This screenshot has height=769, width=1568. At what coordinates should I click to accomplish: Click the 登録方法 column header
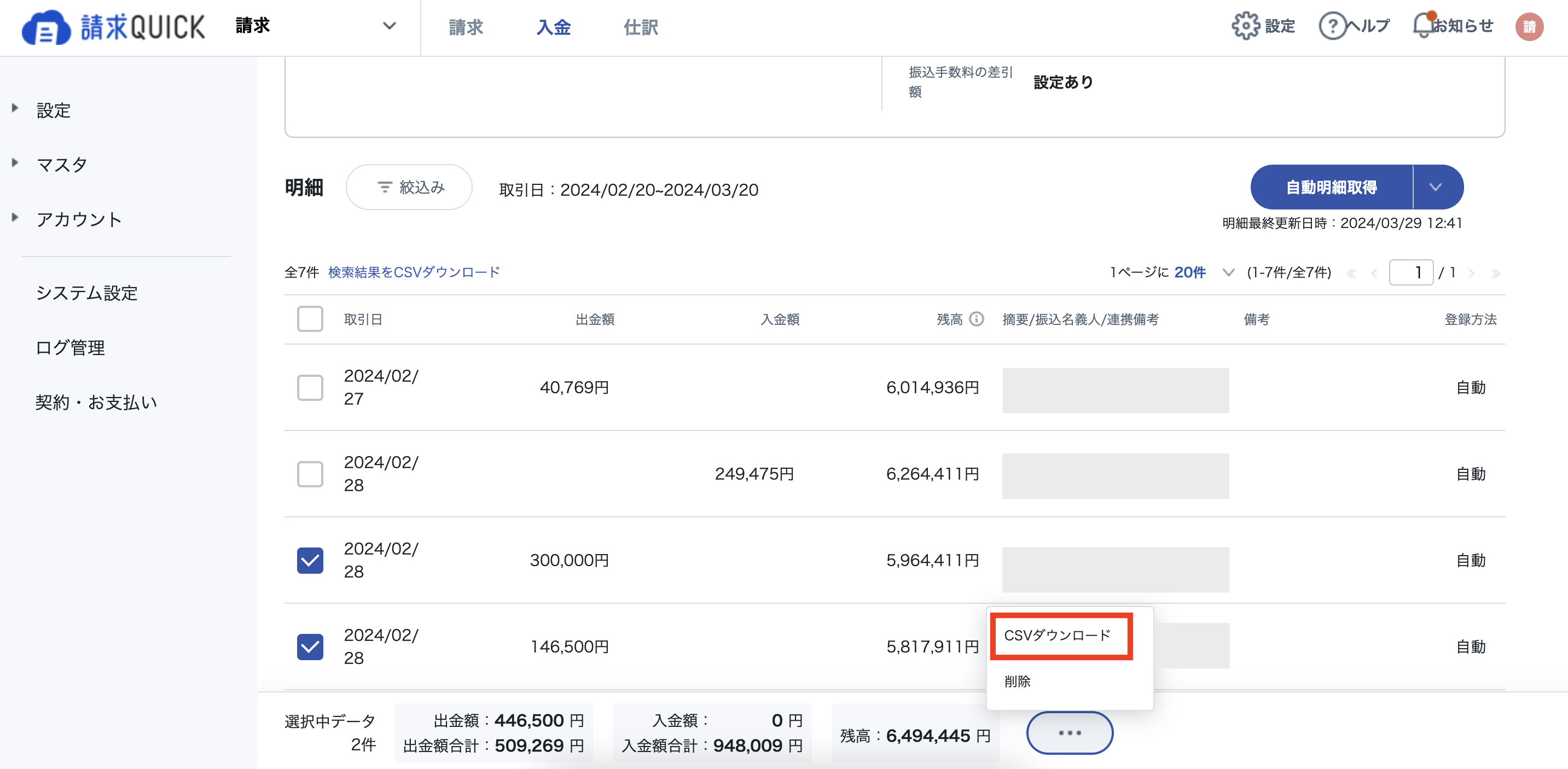[x=1470, y=319]
